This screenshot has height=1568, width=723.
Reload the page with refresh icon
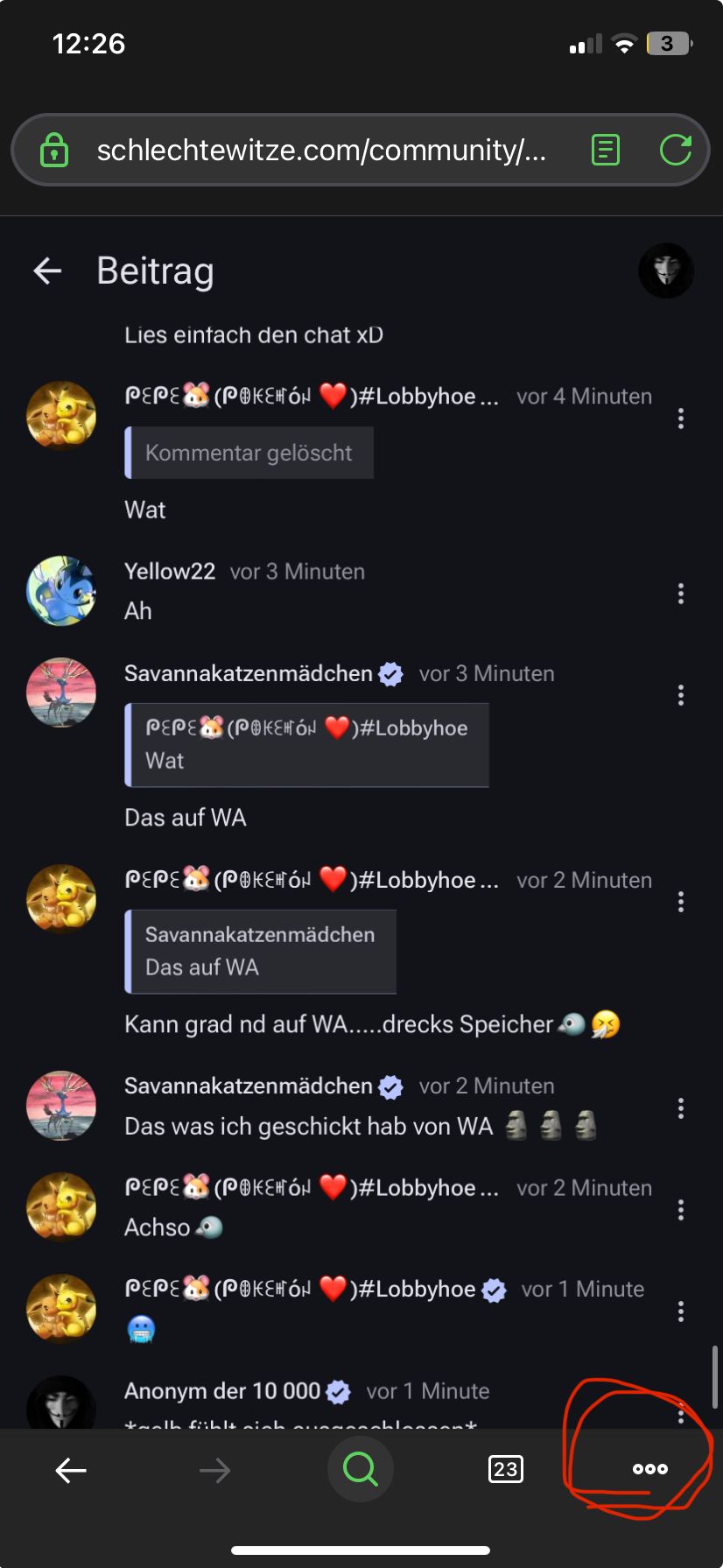pos(676,150)
